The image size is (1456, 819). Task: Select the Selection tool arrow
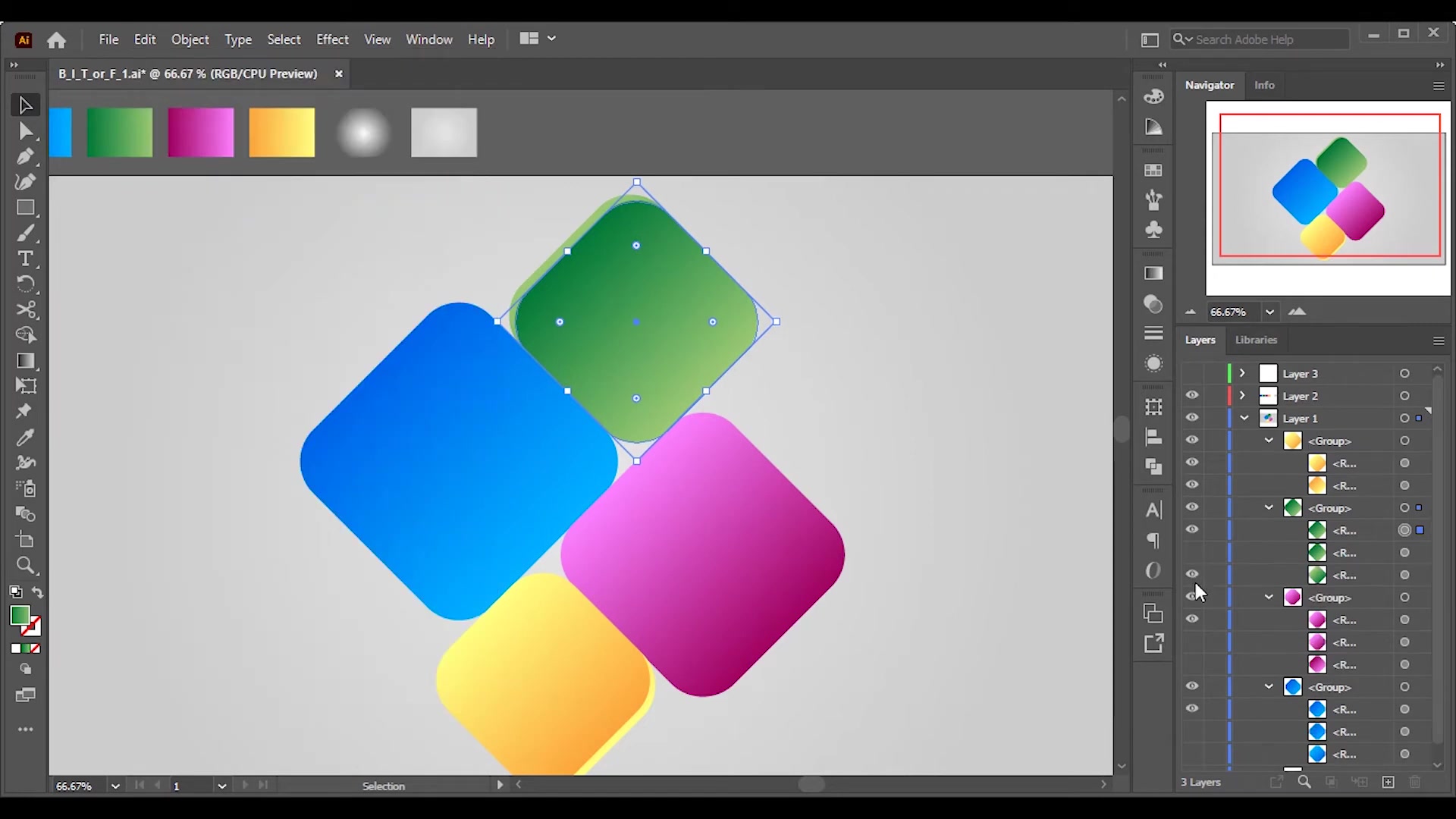click(x=25, y=105)
